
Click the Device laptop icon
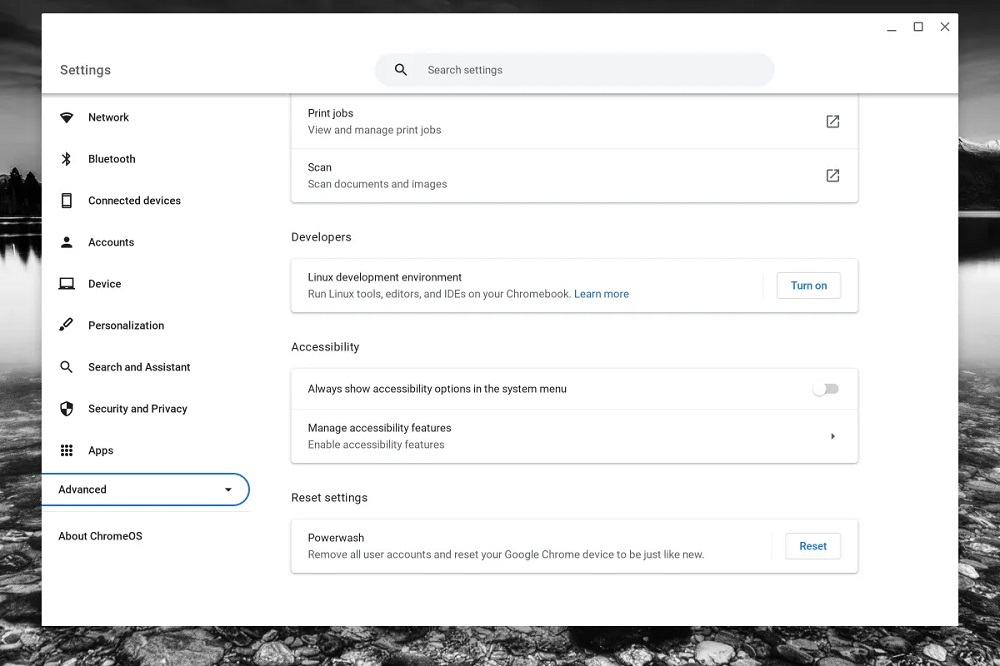(67, 284)
